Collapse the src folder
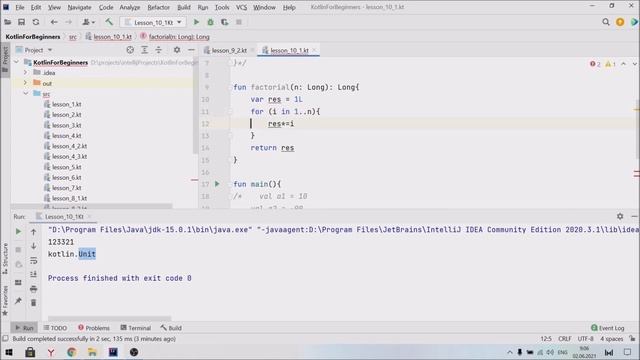Screen dimensions: 640x360 [25, 93]
